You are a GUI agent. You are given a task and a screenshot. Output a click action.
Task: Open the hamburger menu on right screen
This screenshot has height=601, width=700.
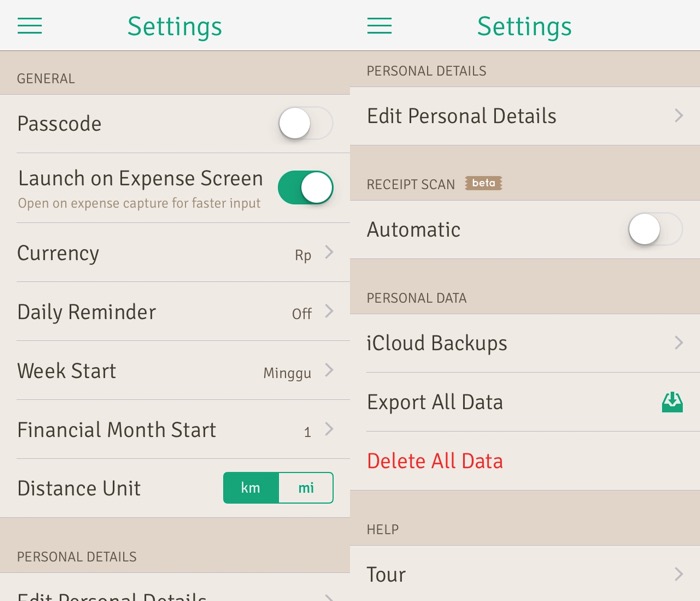coord(380,26)
